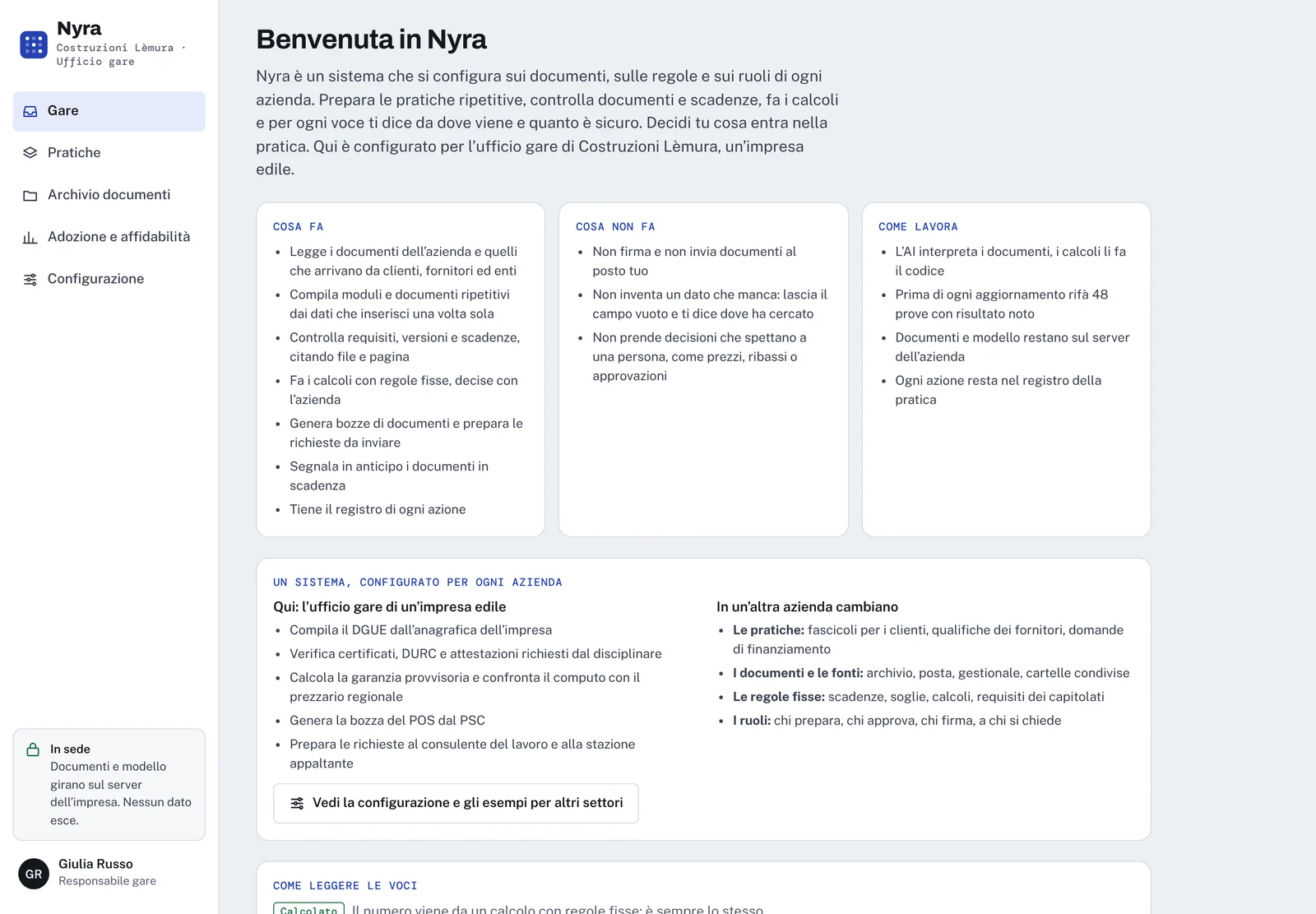This screenshot has width=1316, height=914.
Task: Click 'Compila il DGUE dall'anagrafica dell'impresa'
Action: [420, 630]
